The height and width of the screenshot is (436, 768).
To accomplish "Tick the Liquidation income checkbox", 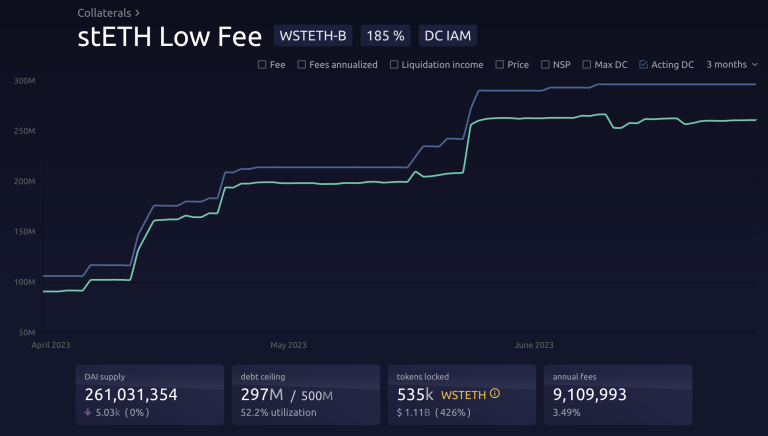I will tap(394, 65).
